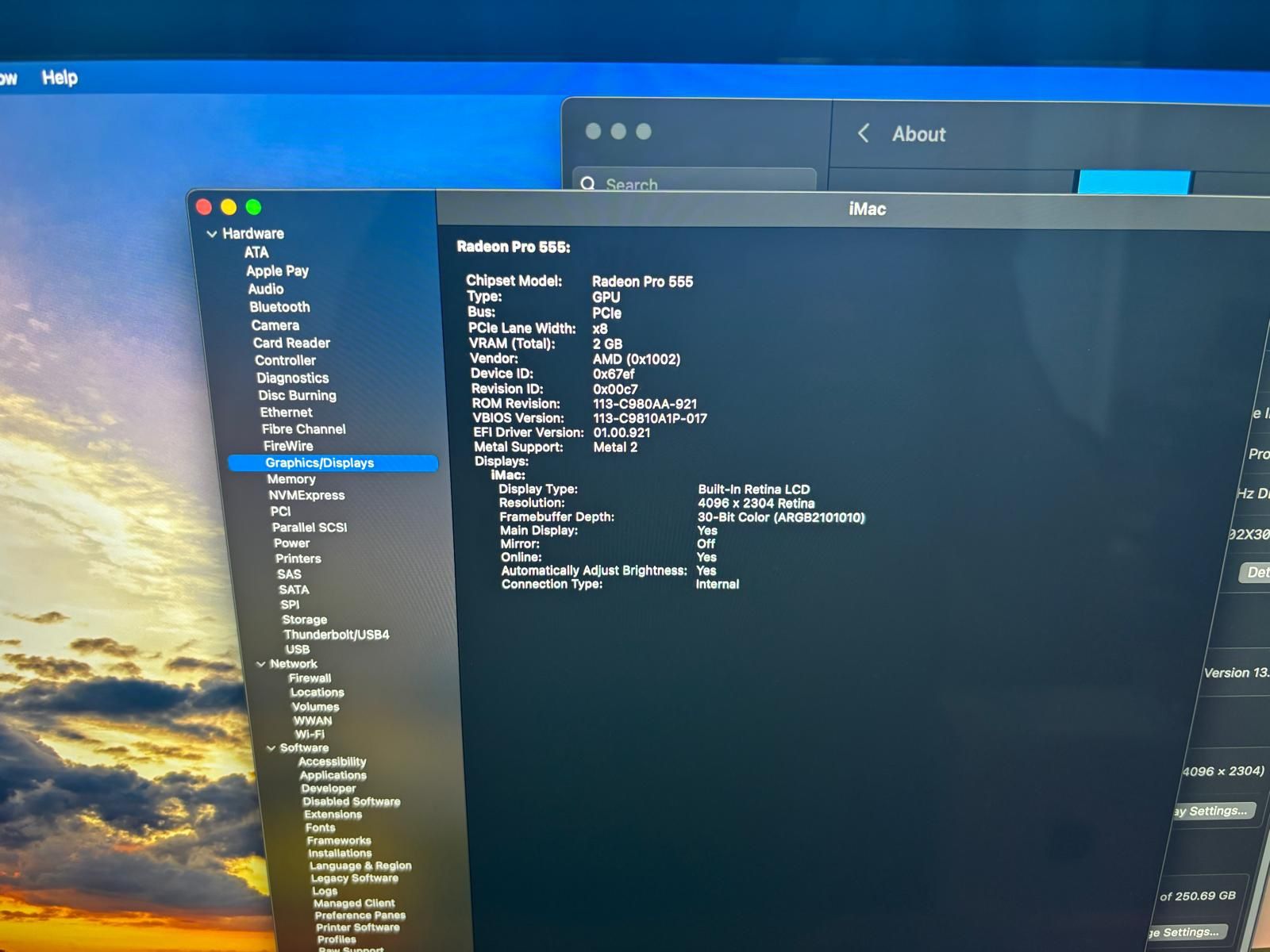The width and height of the screenshot is (1270, 952).
Task: Open Storage hardware details
Action: pyautogui.click(x=305, y=620)
